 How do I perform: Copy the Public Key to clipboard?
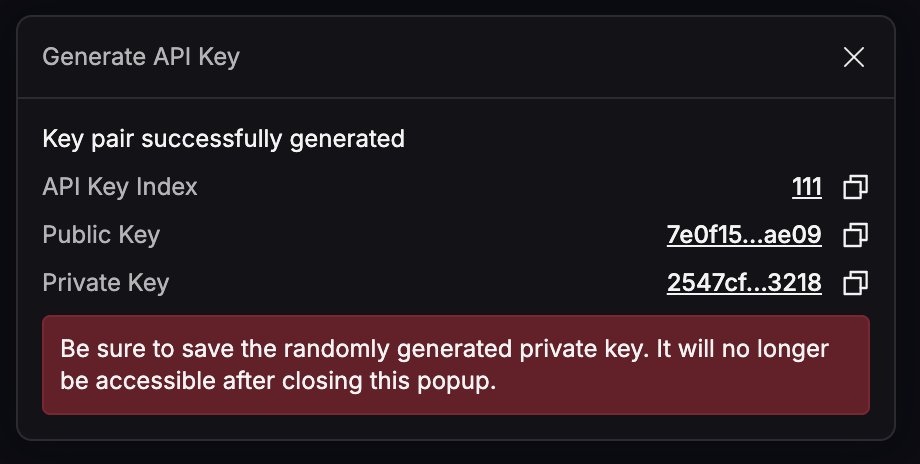[x=855, y=235]
